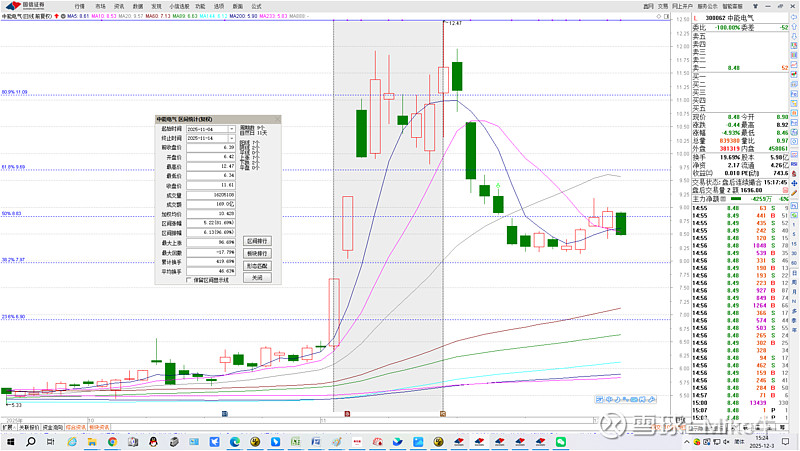Open Chrome from the taskbar
Screen dimensions: 800x451
(111, 441)
